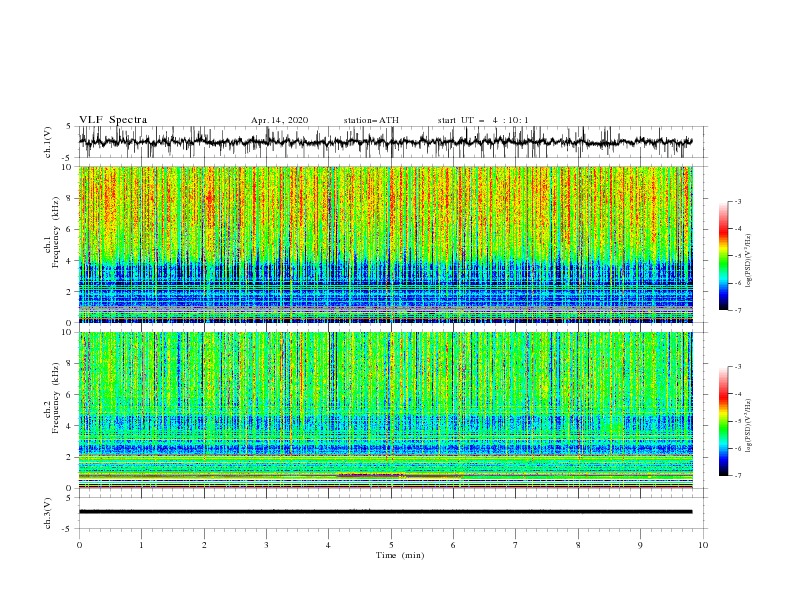Click the "VLF Spectra" plot title
This screenshot has height=612, width=792.
[113, 120]
